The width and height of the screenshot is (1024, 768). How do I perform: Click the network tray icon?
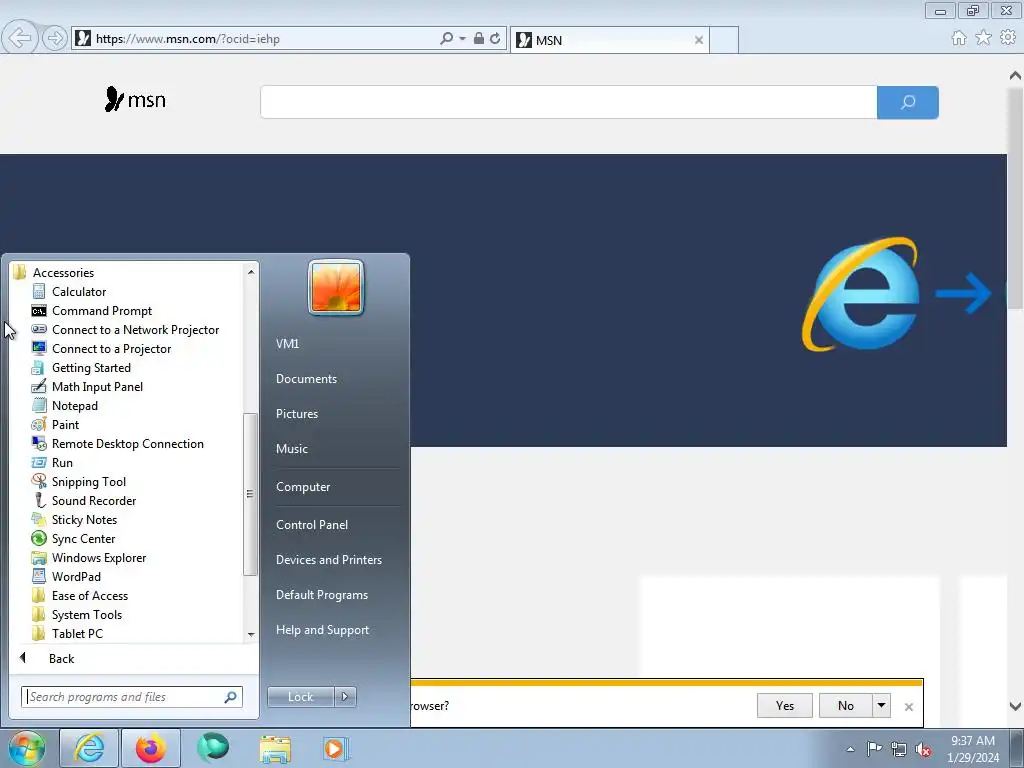[899, 749]
